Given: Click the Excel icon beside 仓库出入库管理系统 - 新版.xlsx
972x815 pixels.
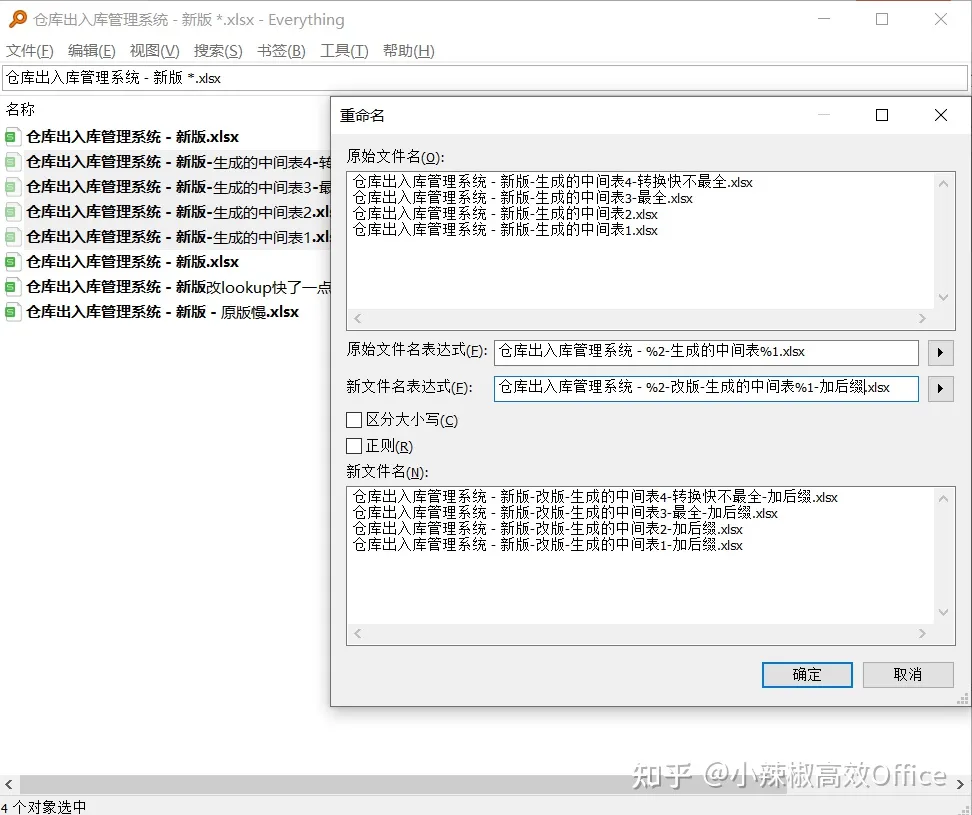Looking at the screenshot, I should tap(12, 137).
